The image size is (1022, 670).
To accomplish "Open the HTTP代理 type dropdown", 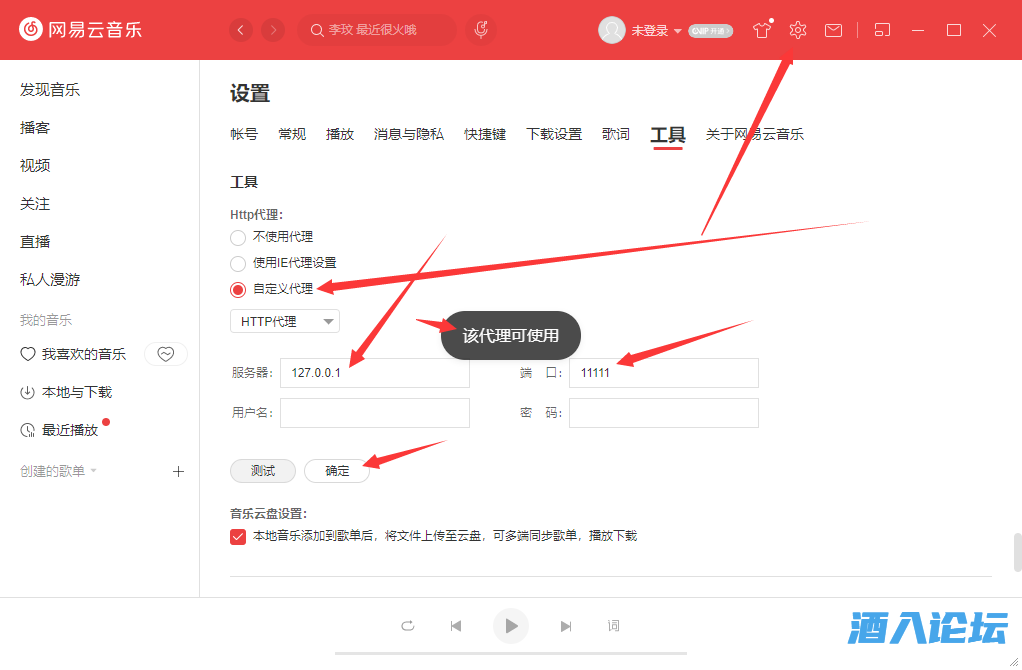I will [x=285, y=321].
